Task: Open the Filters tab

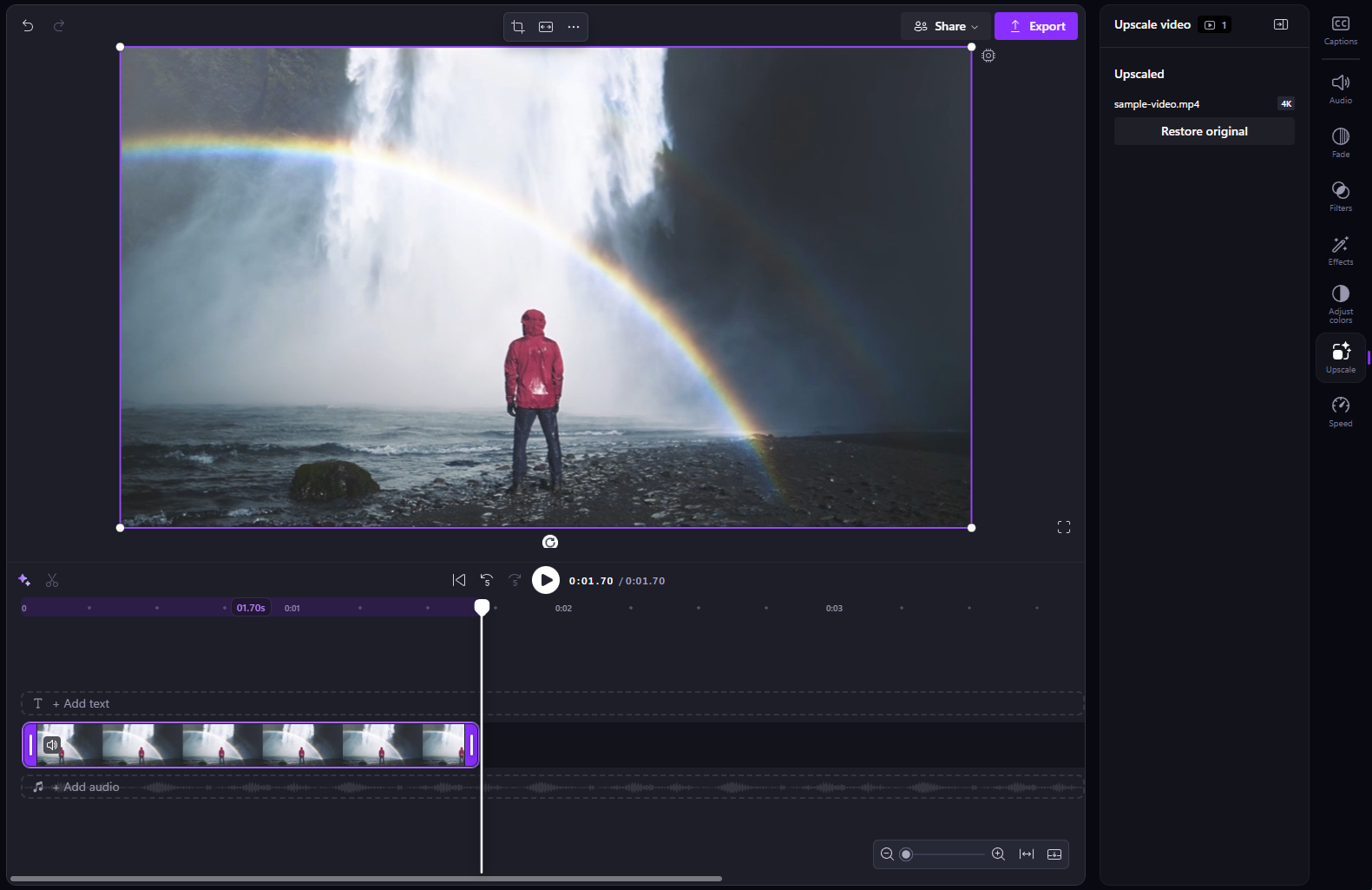Action: pyautogui.click(x=1341, y=197)
